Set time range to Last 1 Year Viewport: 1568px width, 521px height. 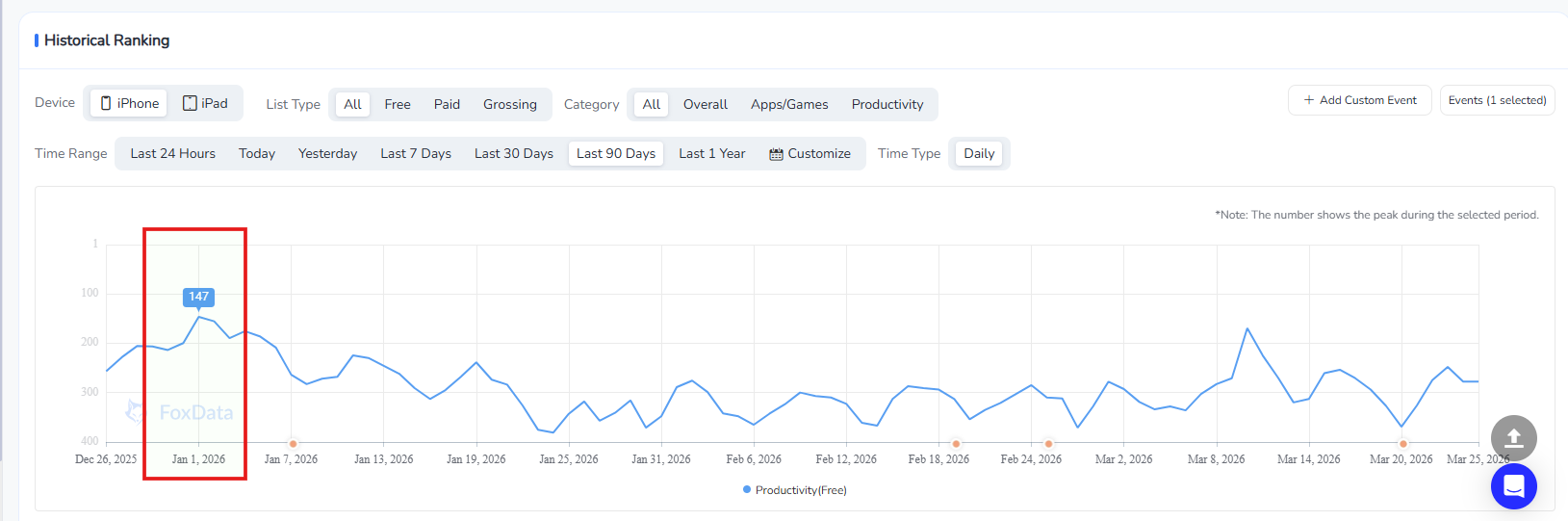point(711,153)
